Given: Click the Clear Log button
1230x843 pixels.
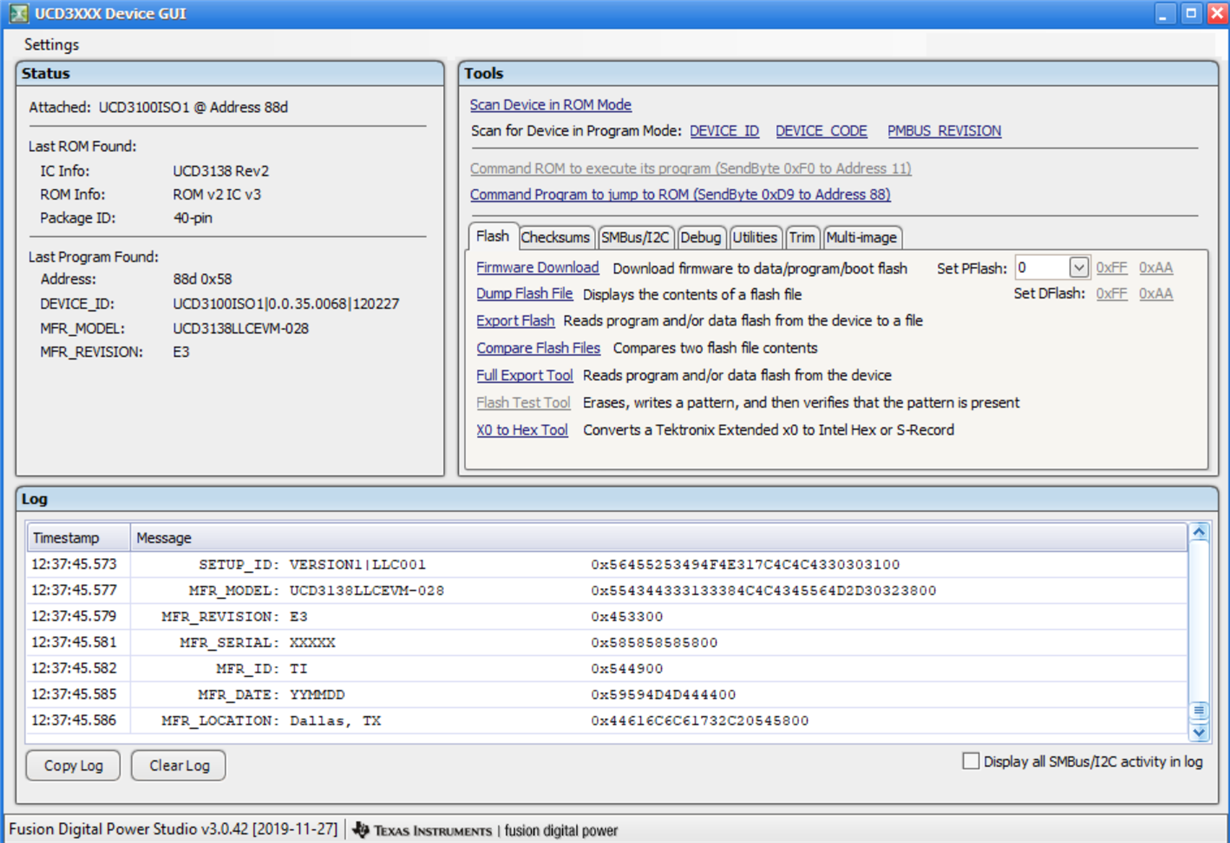Looking at the screenshot, I should 179,765.
